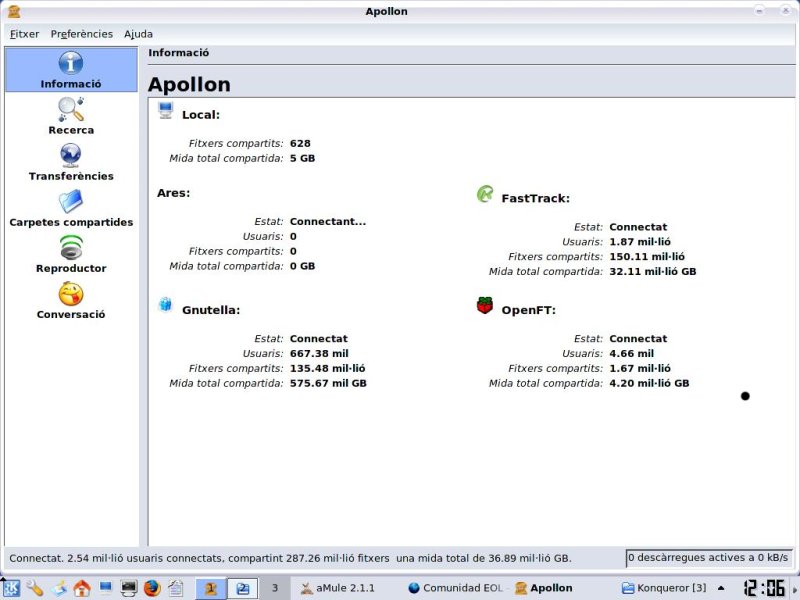Screen dimensions: 800x600
Task: Click Gnutella size '575.67 mil GB'
Action: point(328,383)
